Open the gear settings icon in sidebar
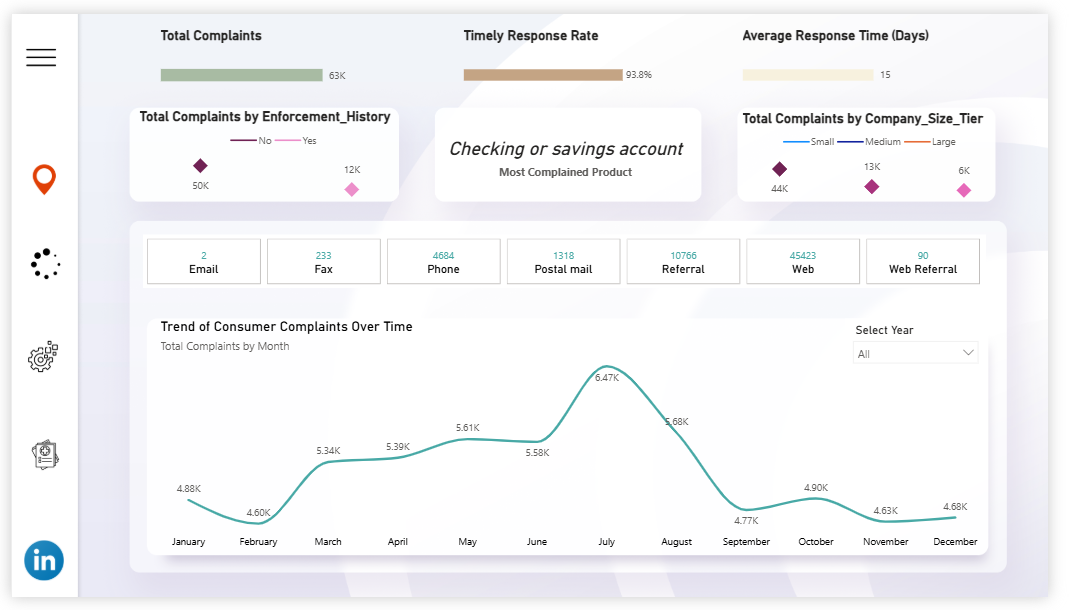This screenshot has height=610, width=1069. pyautogui.click(x=44, y=357)
